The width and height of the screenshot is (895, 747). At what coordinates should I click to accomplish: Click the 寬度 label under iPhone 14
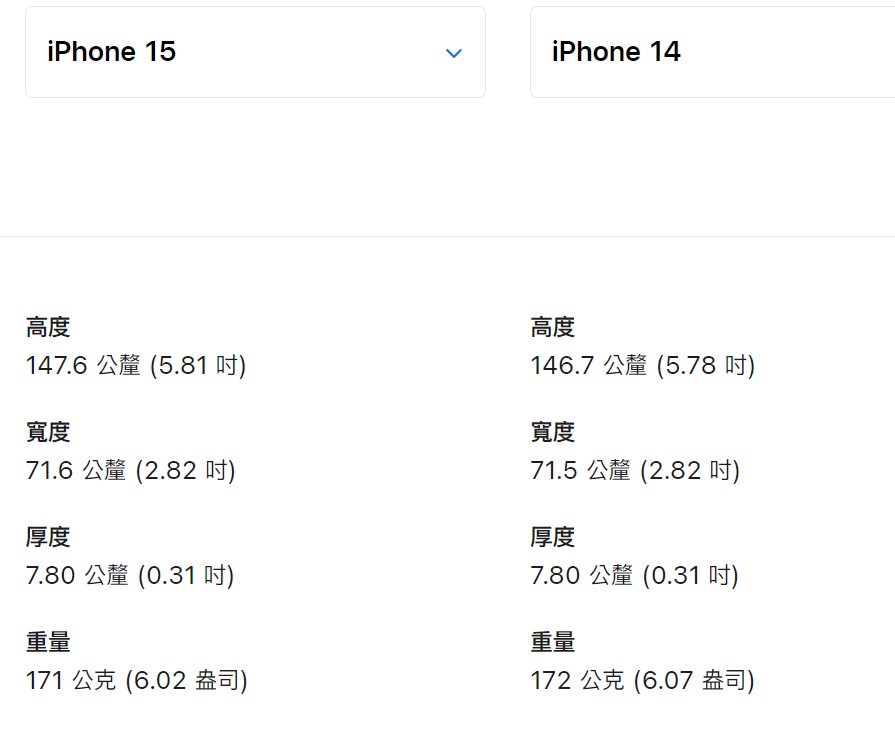553,432
